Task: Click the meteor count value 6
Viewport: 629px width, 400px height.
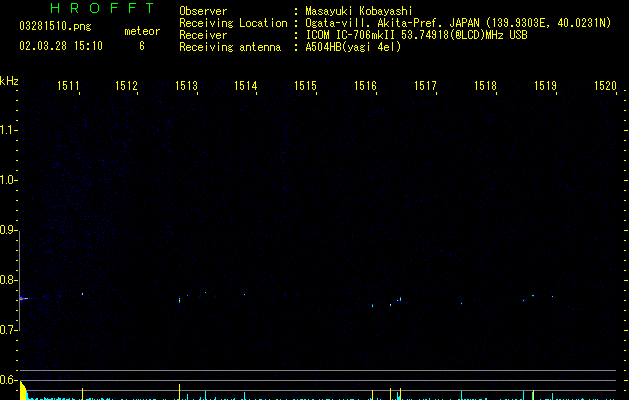Action: (x=142, y=46)
